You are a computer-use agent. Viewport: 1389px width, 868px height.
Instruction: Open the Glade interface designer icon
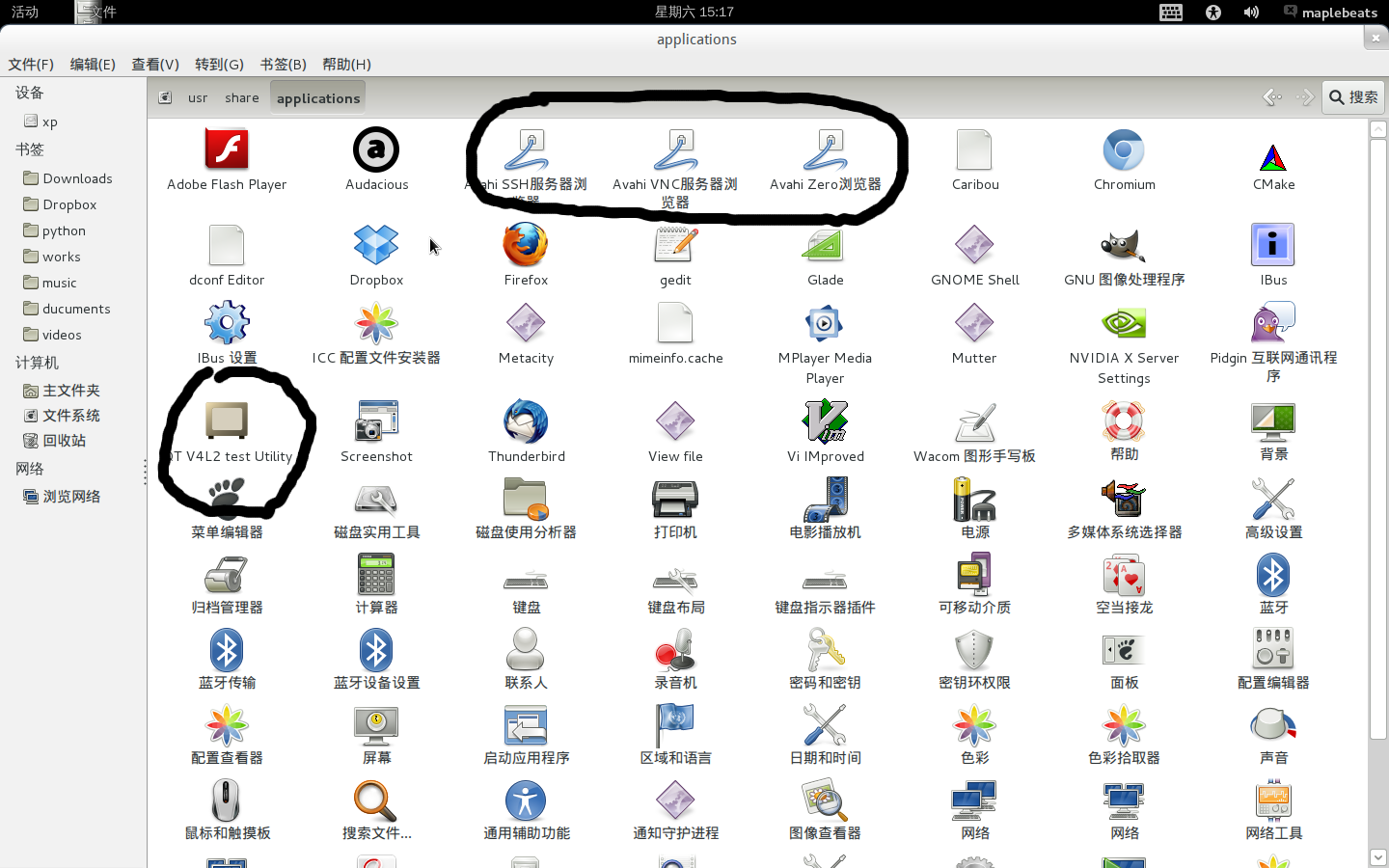pyautogui.click(x=825, y=245)
